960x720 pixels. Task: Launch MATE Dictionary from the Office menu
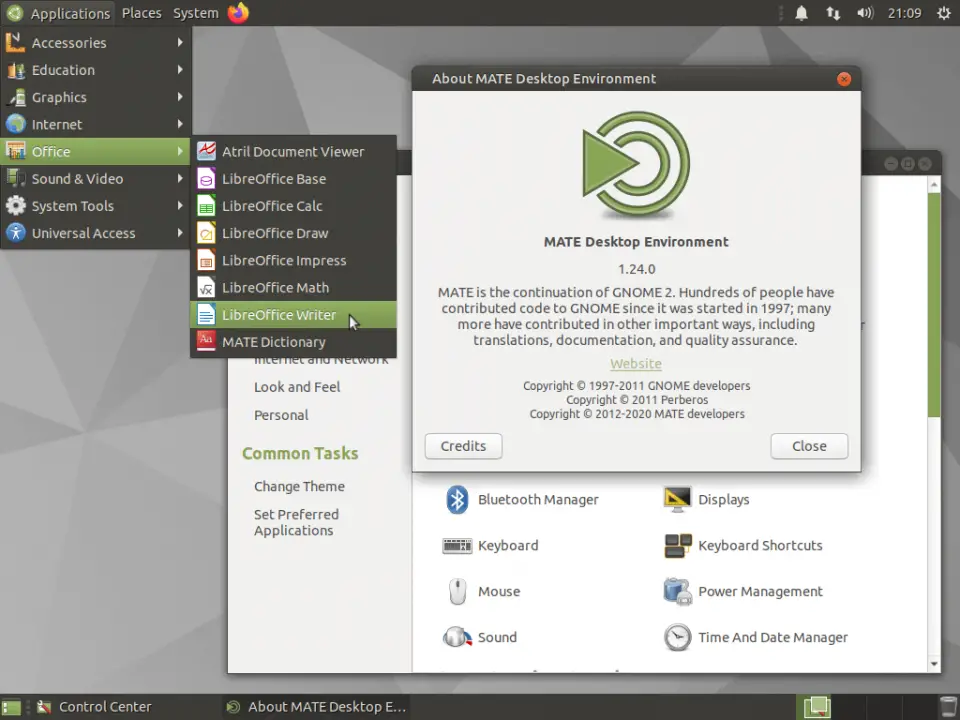pos(274,341)
